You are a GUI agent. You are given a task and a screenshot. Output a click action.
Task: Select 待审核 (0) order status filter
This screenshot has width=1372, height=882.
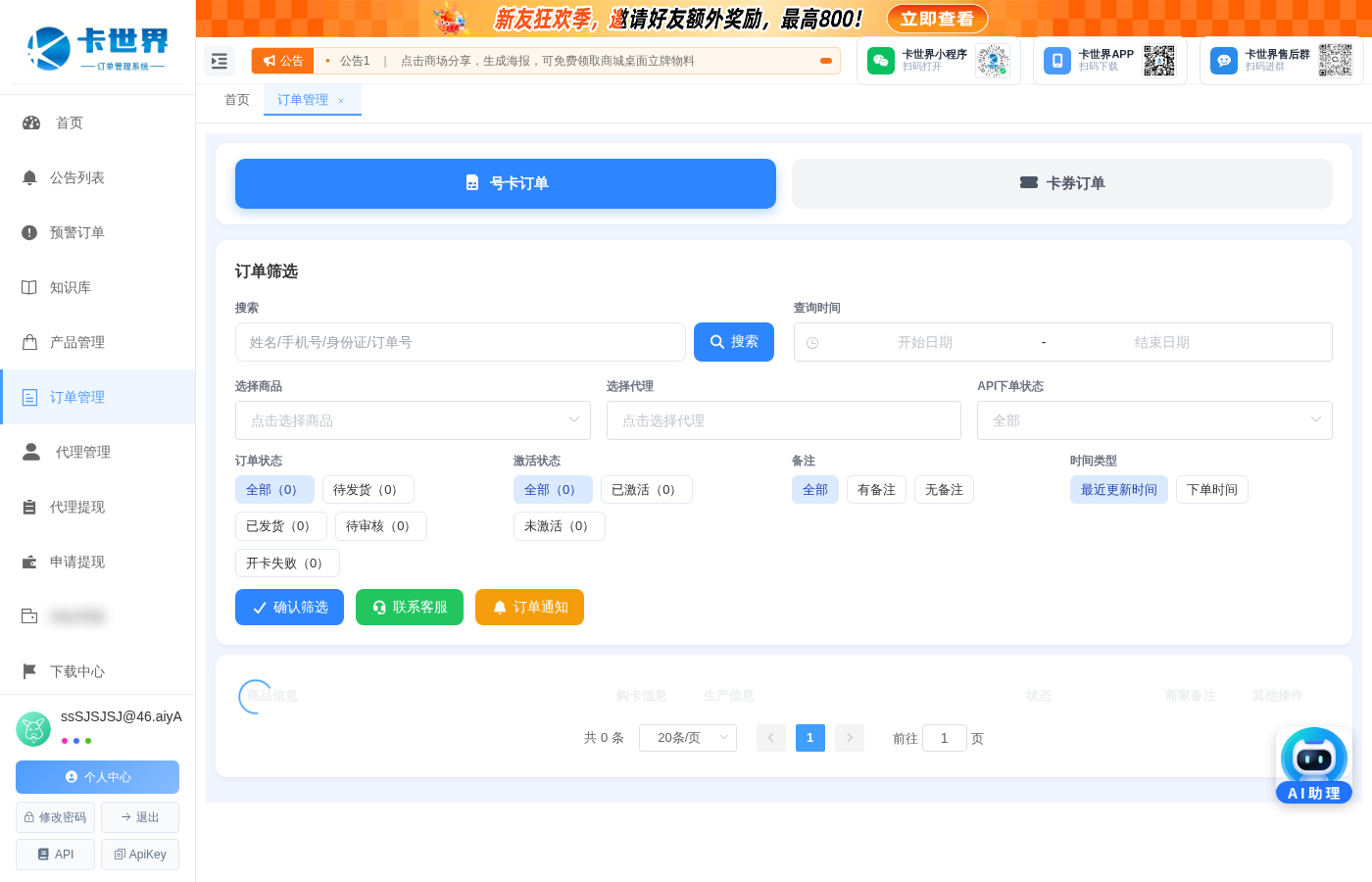pyautogui.click(x=381, y=526)
